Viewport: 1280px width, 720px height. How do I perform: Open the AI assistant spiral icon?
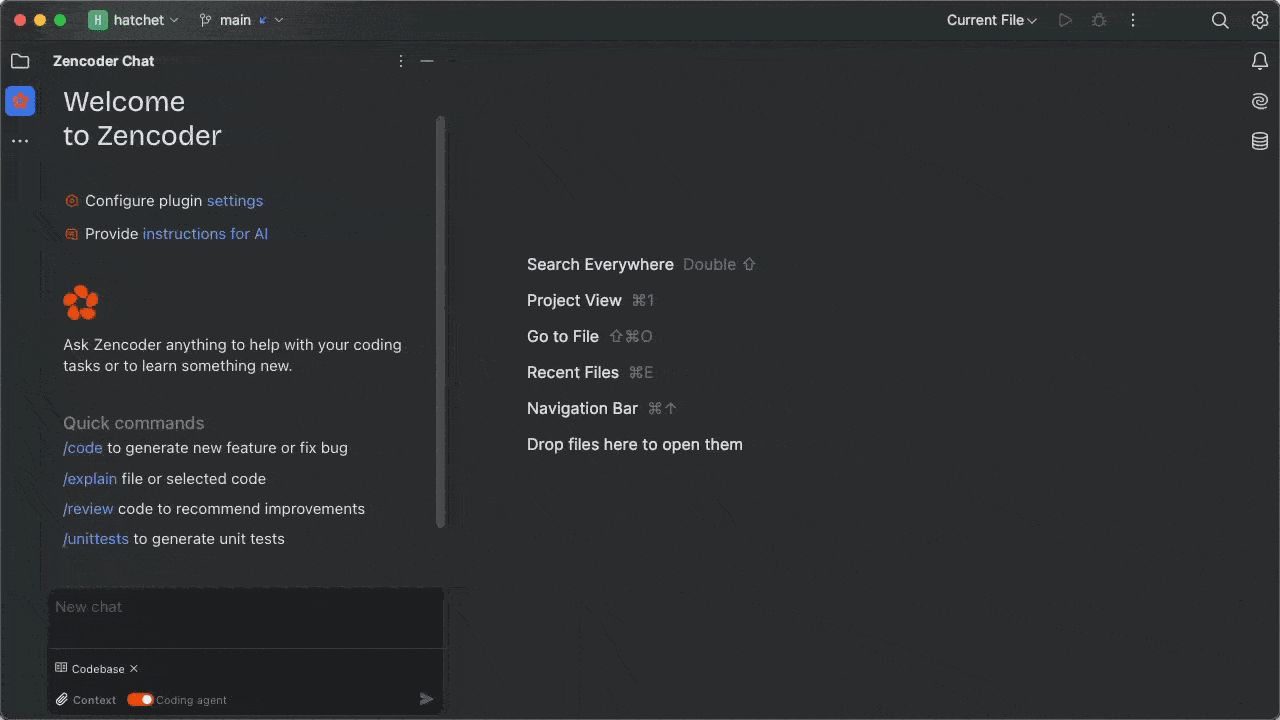point(1259,101)
